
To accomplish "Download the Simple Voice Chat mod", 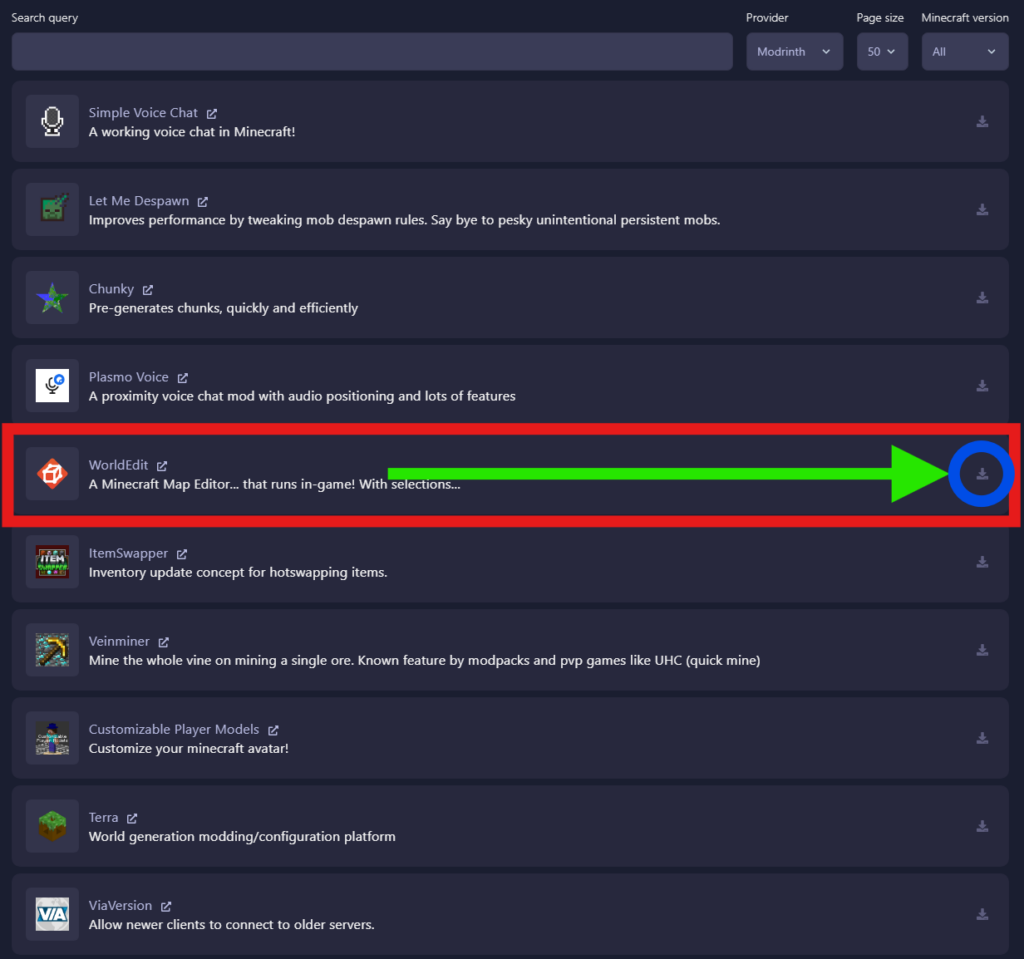I will click(x=982, y=121).
